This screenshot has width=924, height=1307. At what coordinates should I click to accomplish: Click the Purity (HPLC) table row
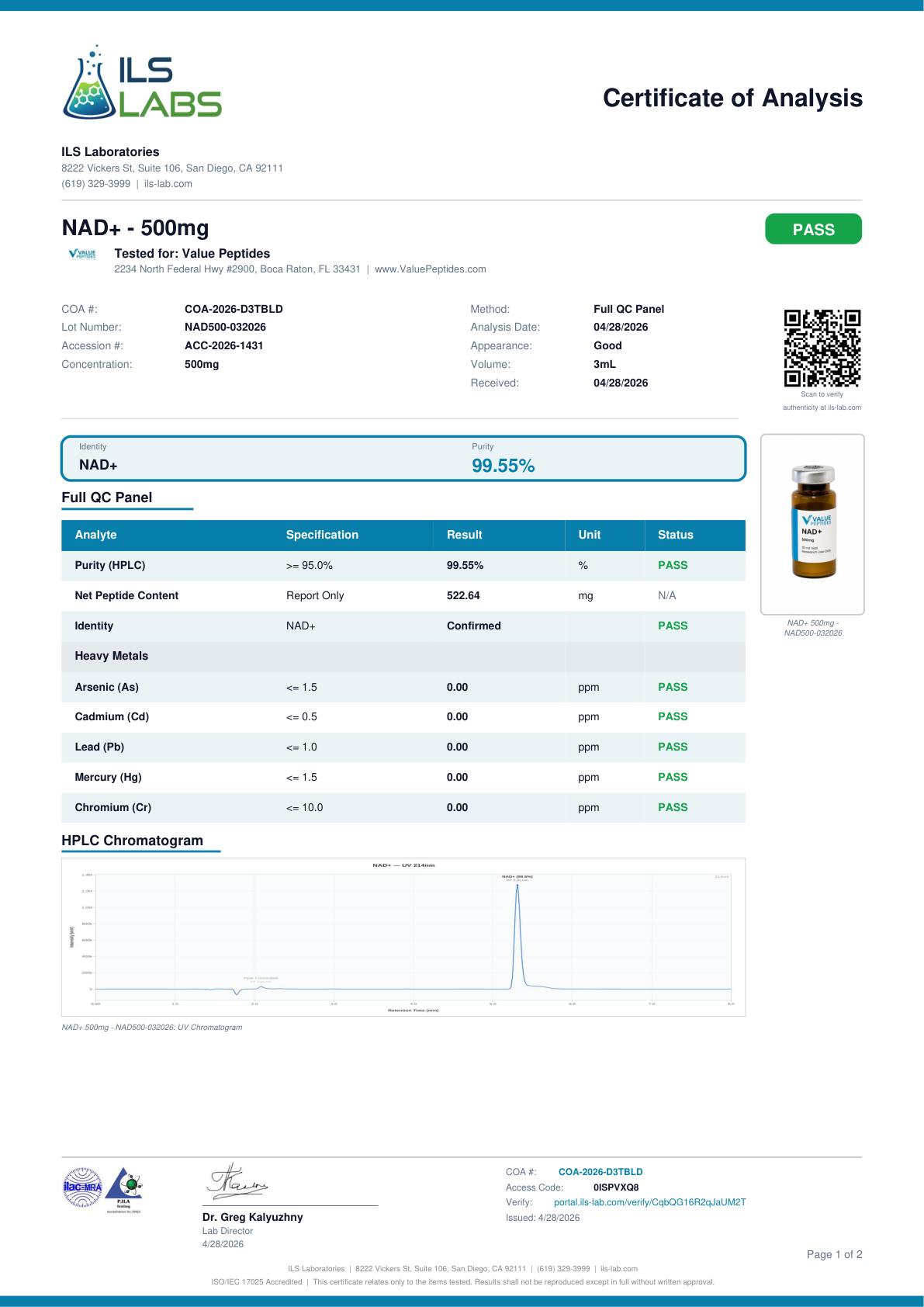click(403, 566)
